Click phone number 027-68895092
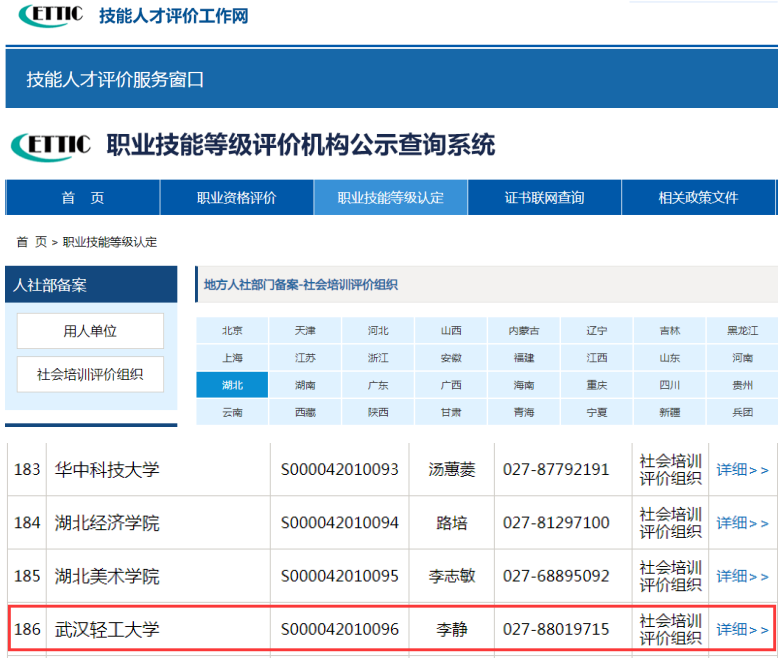 tap(556, 576)
